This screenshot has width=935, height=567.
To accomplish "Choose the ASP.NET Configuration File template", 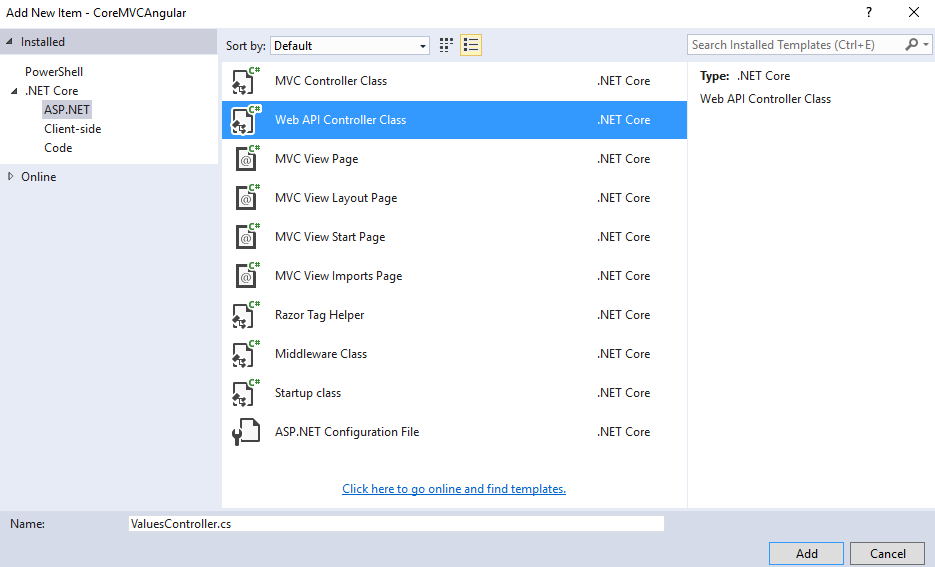I will 454,432.
